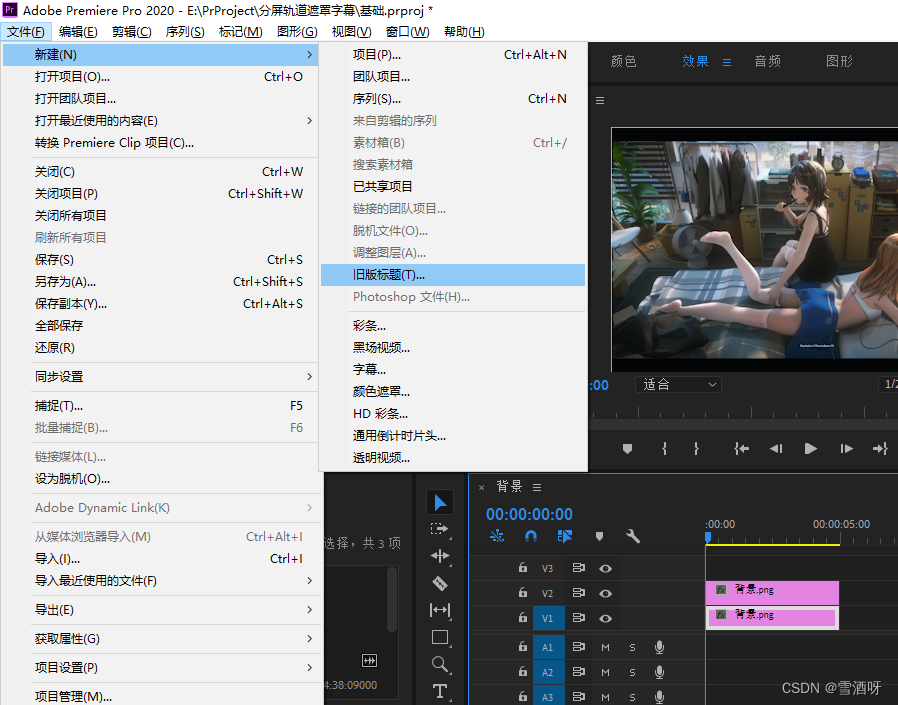Hide track V2 output eye
This screenshot has height=705, width=898.
click(605, 593)
